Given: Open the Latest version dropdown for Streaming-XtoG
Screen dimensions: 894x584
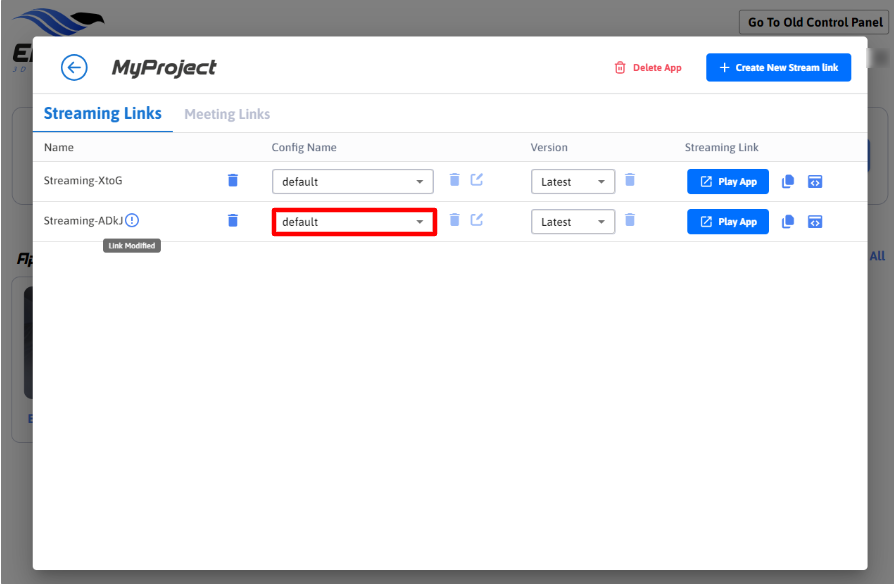Looking at the screenshot, I should pyautogui.click(x=572, y=182).
